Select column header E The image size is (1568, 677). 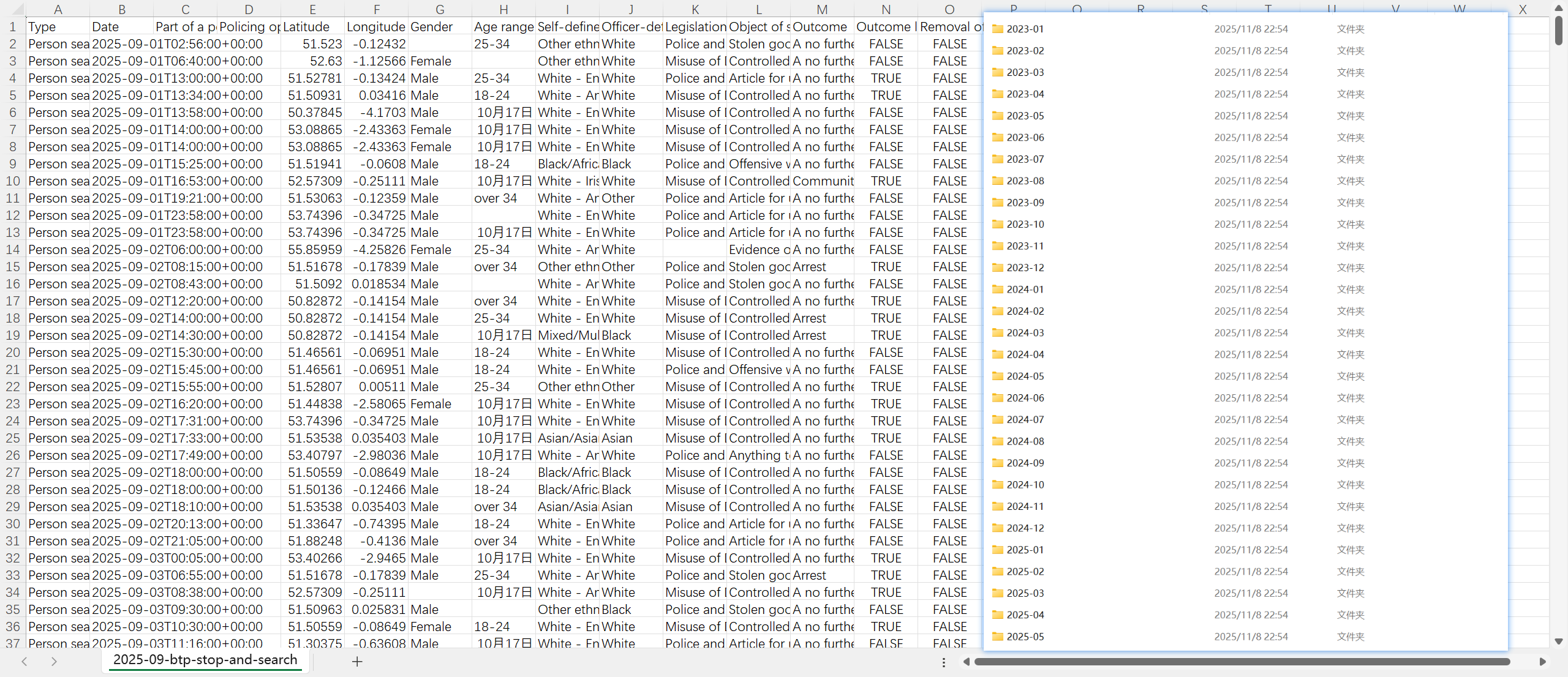(312, 9)
